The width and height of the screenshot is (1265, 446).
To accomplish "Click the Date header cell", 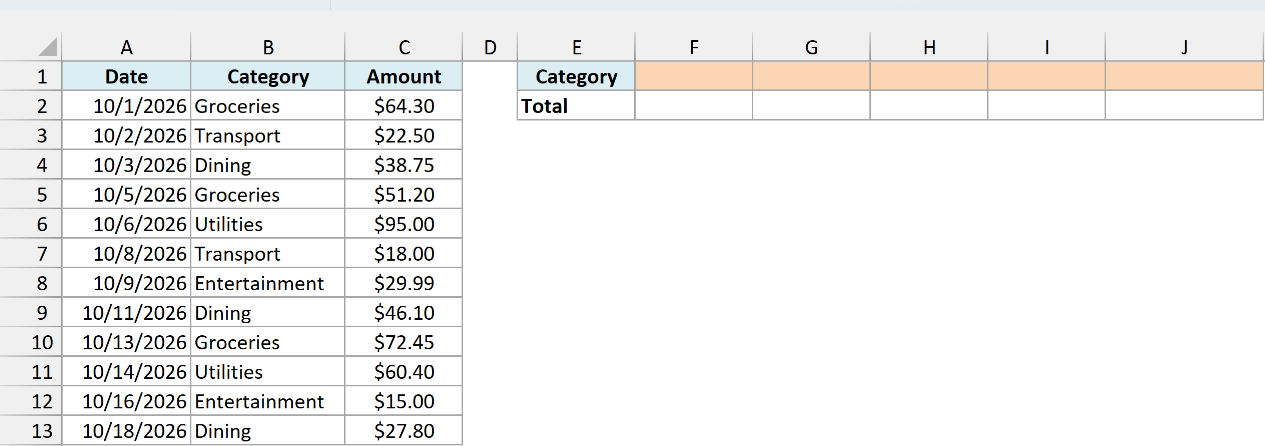I will (126, 76).
